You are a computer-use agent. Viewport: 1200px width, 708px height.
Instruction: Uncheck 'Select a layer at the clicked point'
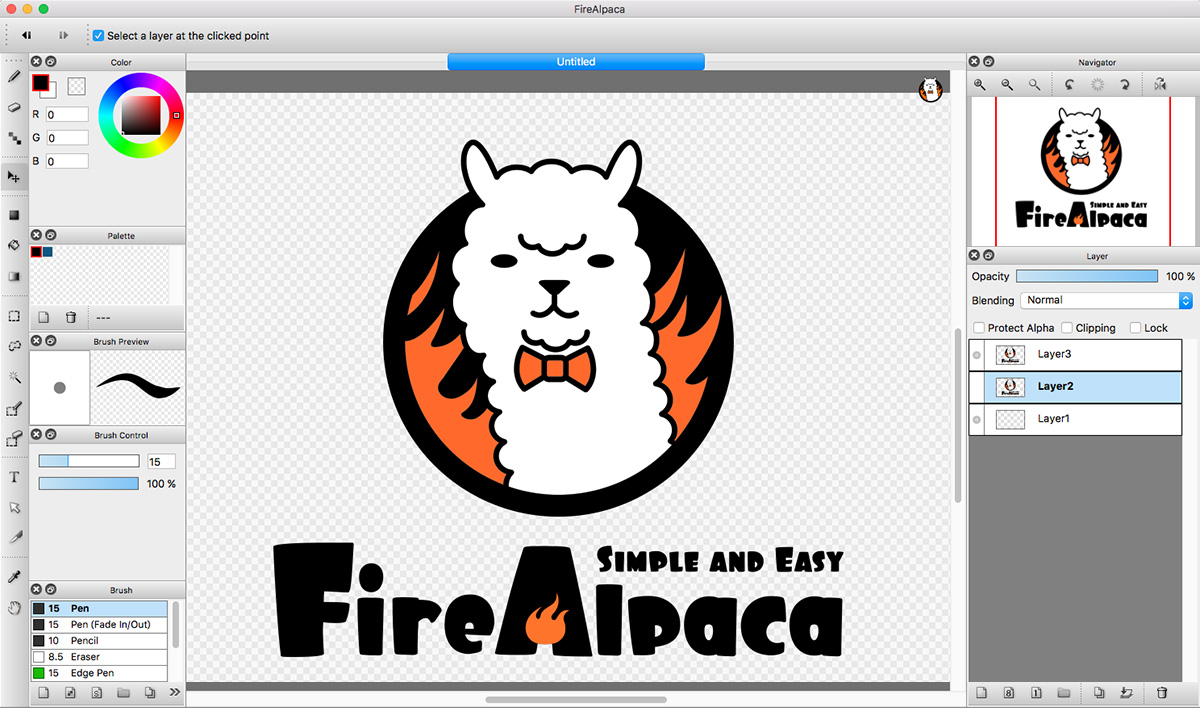(97, 35)
